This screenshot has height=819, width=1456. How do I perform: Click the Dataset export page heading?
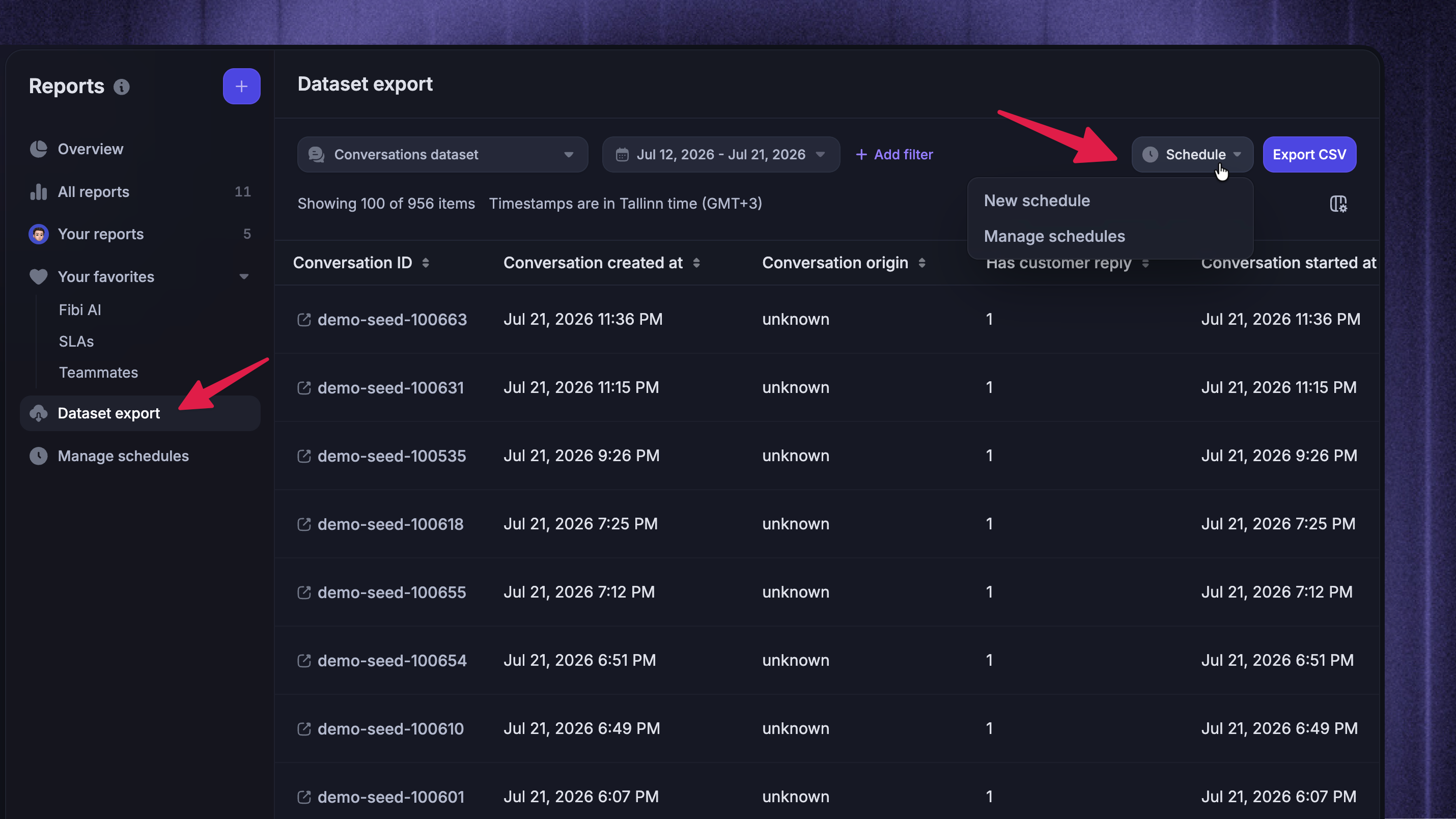(x=365, y=84)
